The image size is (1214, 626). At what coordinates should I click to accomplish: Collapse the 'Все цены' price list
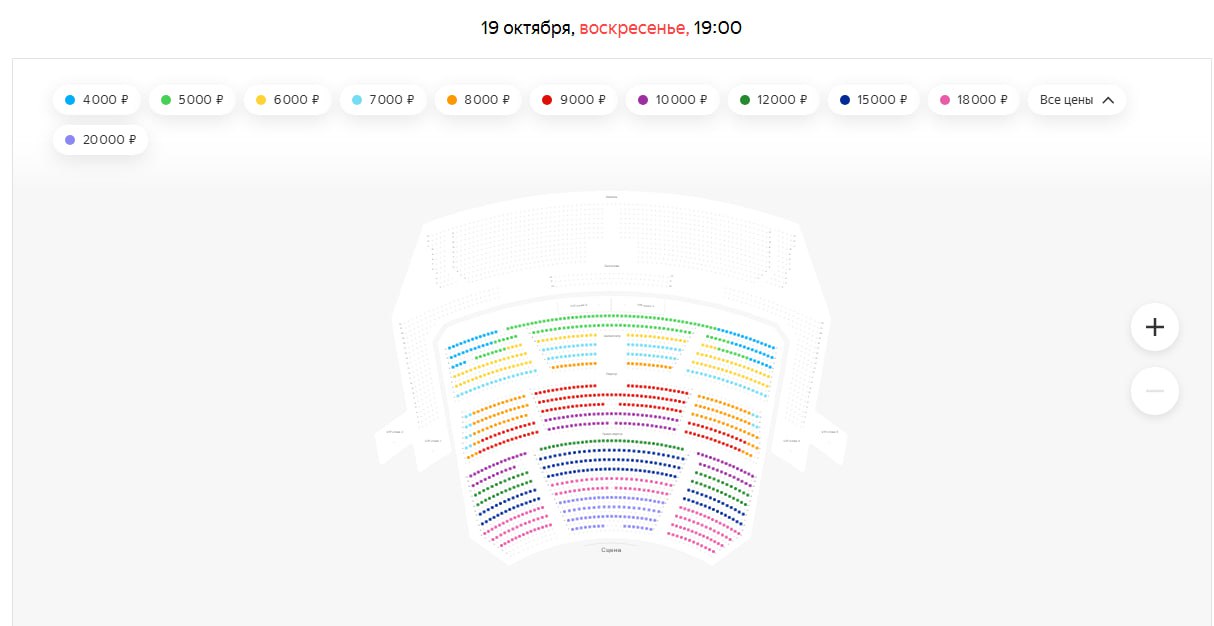point(1077,100)
